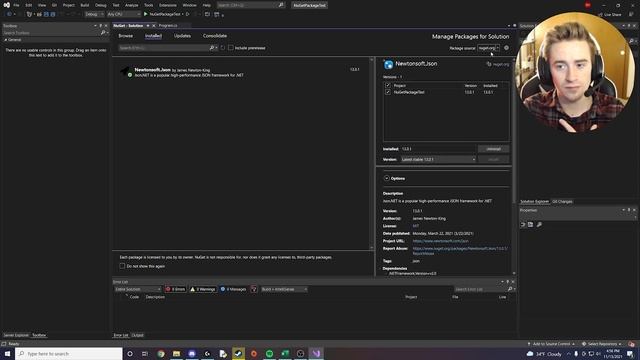Open the Output tab
The width and height of the screenshot is (640, 360).
tap(138, 335)
